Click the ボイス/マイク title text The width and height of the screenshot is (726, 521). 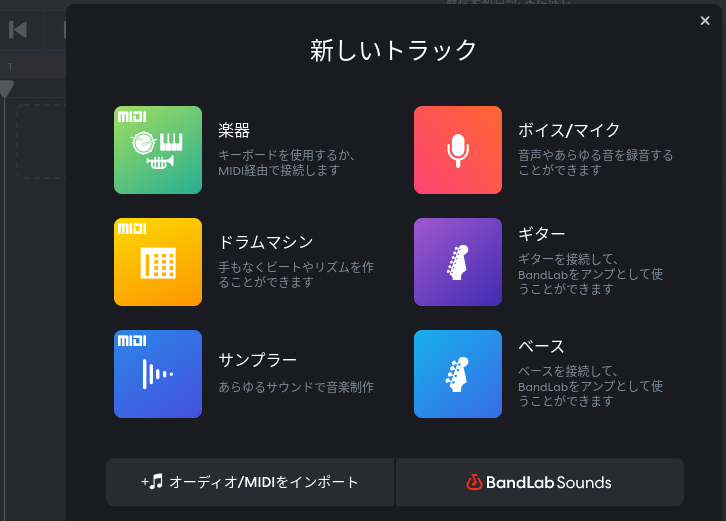point(569,130)
